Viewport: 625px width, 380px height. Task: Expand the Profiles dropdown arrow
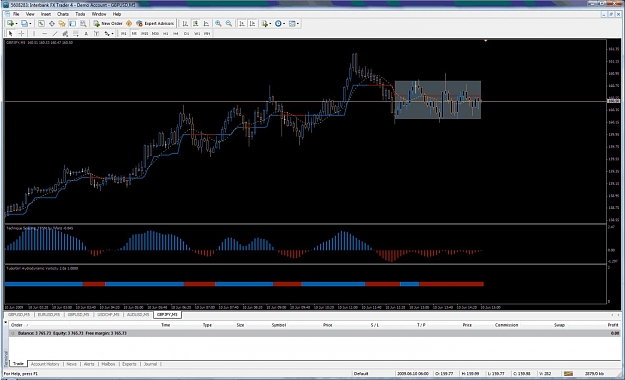pos(30,24)
